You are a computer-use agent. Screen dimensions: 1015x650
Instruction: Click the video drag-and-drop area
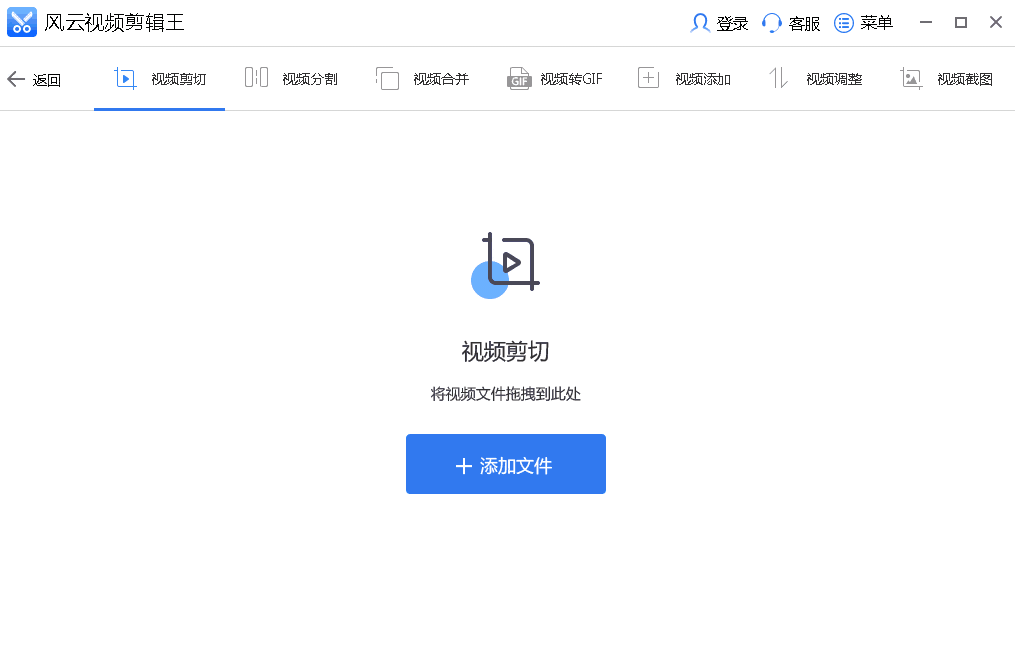(x=505, y=393)
